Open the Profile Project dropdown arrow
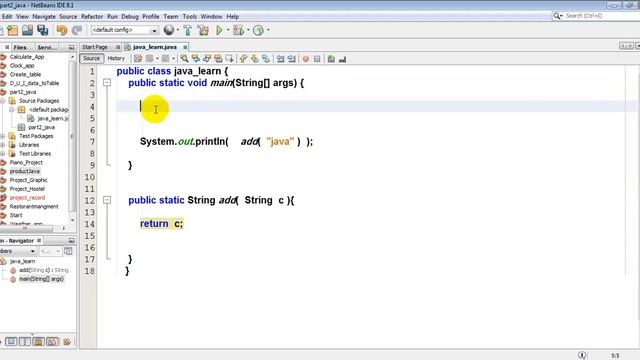640x360 pixels. (268, 30)
